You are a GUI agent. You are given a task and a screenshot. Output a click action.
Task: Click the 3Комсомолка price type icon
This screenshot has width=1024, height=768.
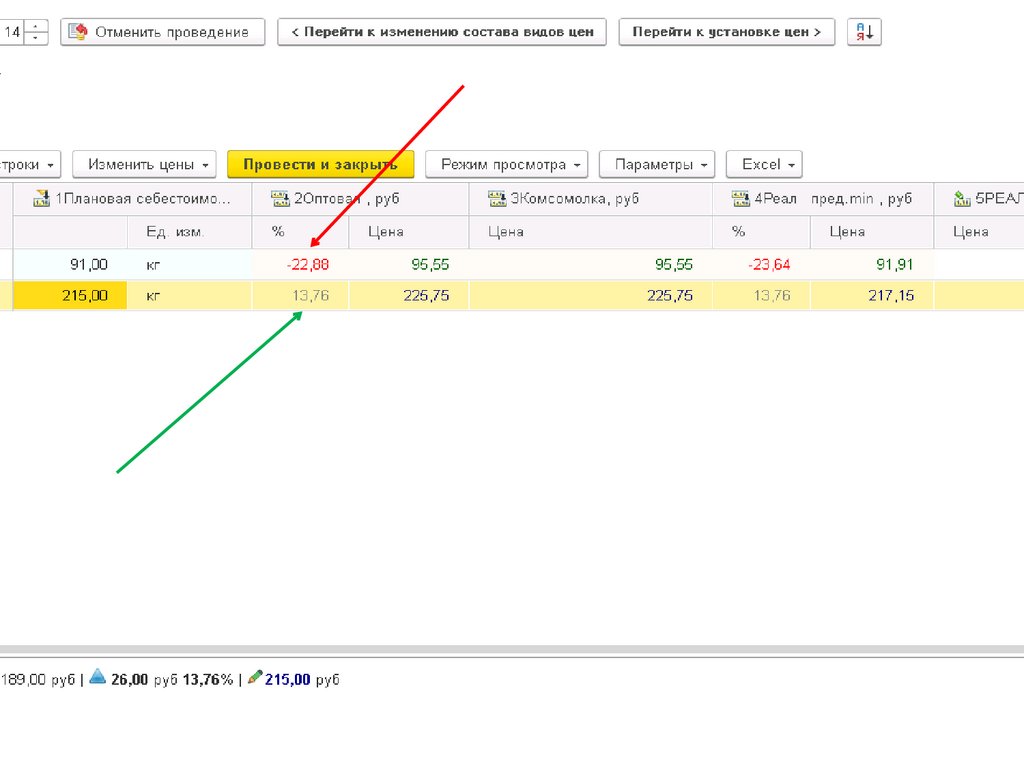click(x=497, y=198)
